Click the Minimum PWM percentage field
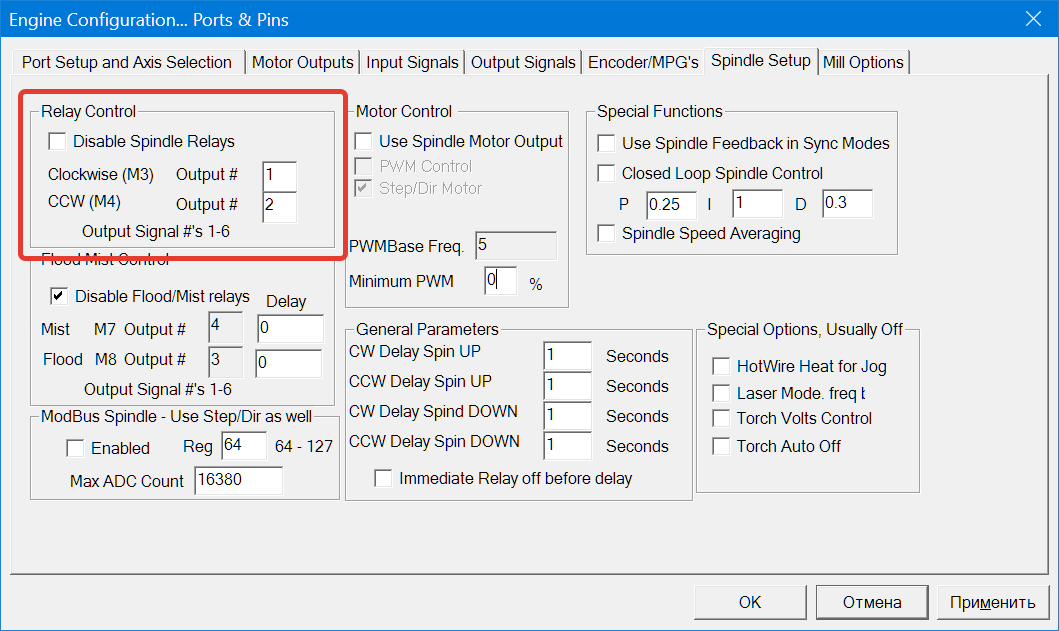Viewport: 1059px width, 631px height. coord(501,282)
